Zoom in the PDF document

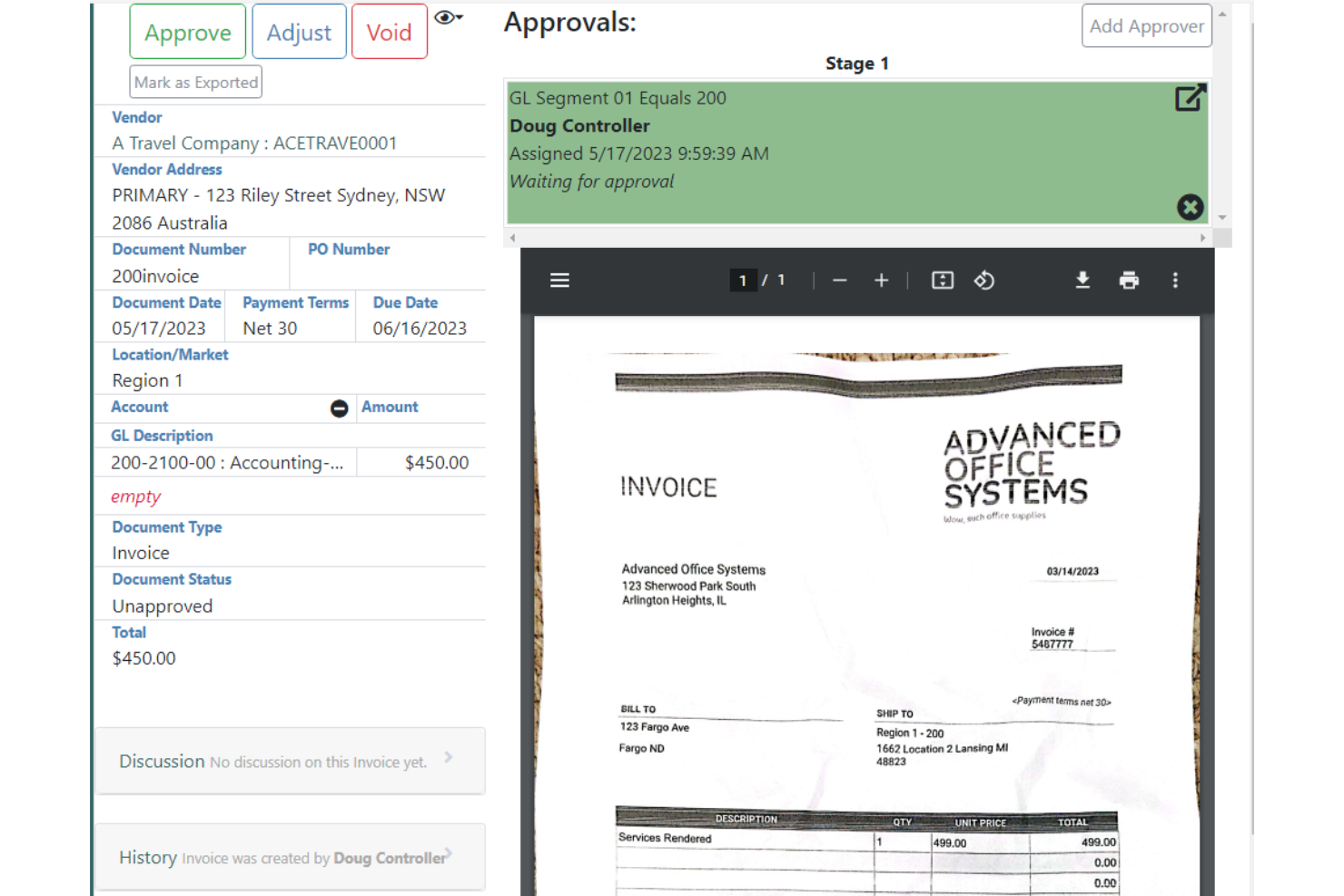point(881,281)
